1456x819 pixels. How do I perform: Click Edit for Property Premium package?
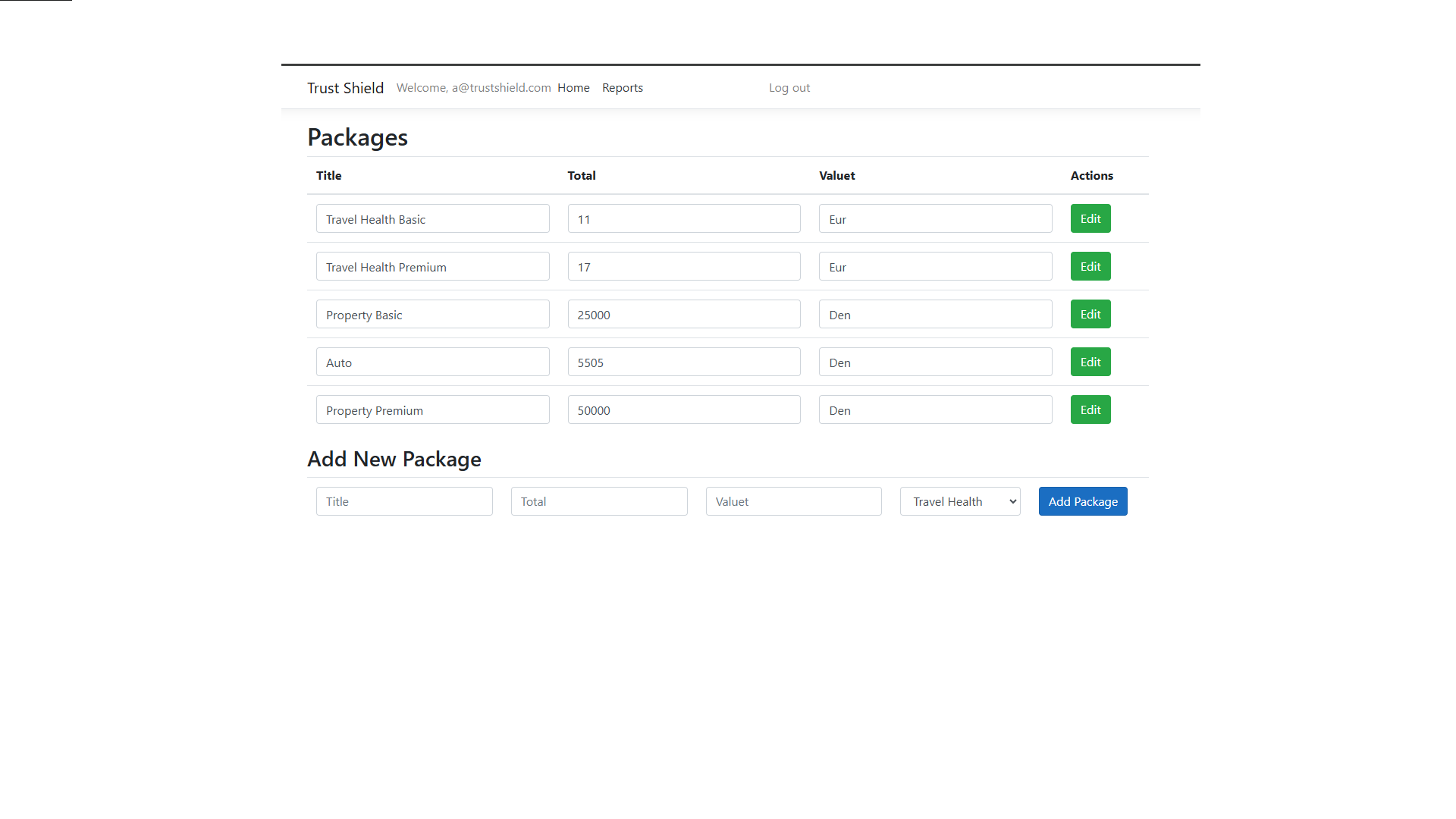pyautogui.click(x=1090, y=409)
